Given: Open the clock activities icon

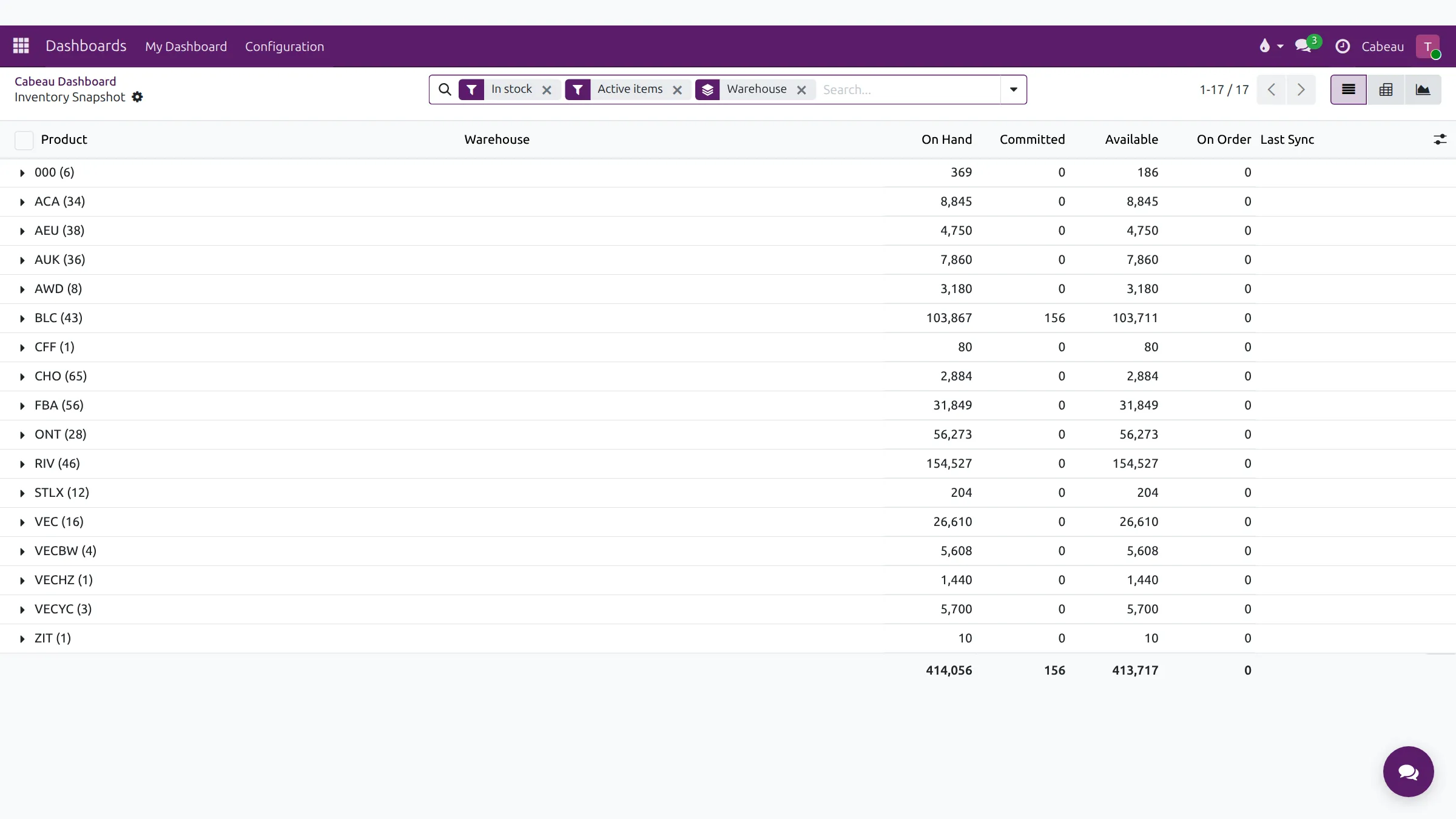Looking at the screenshot, I should pyautogui.click(x=1343, y=46).
